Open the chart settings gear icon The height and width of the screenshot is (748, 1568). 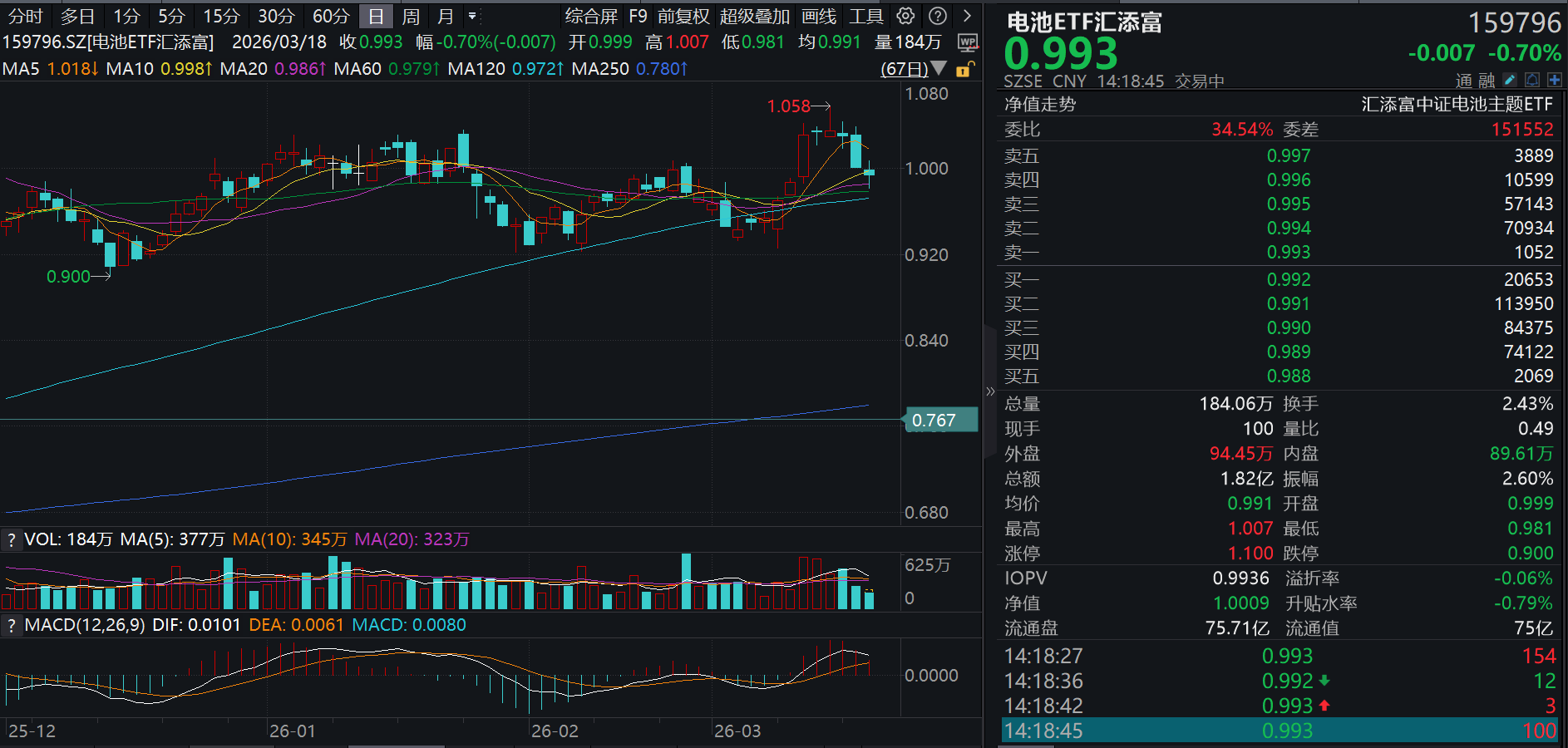905,16
